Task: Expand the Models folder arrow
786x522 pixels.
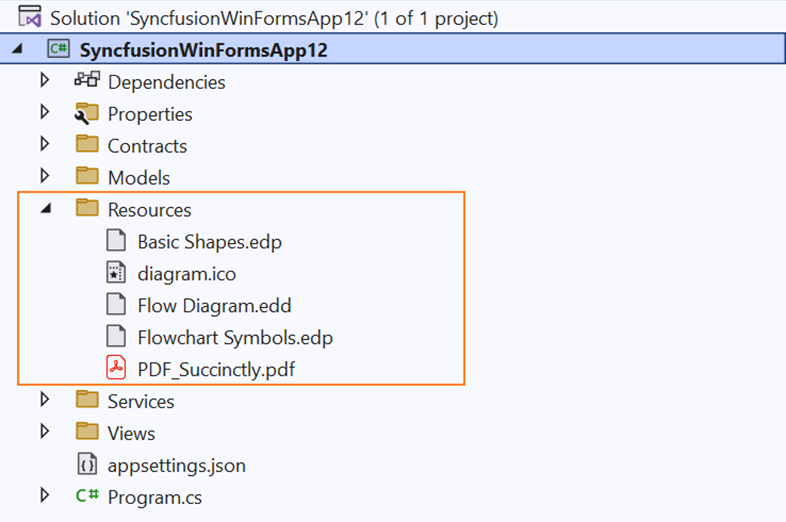Action: 45,176
